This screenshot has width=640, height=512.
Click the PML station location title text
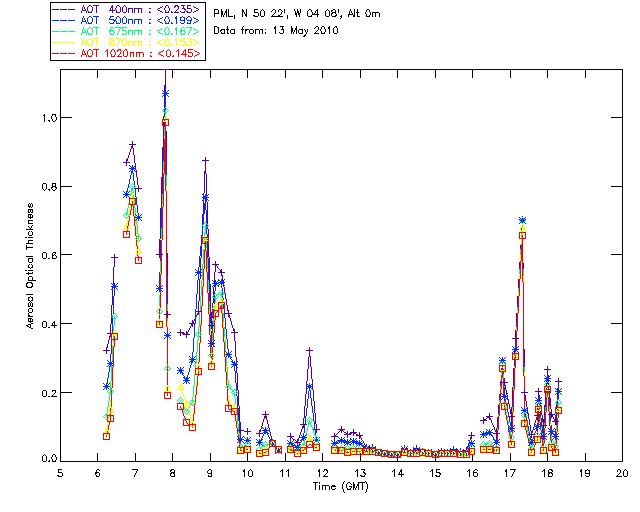tap(297, 14)
